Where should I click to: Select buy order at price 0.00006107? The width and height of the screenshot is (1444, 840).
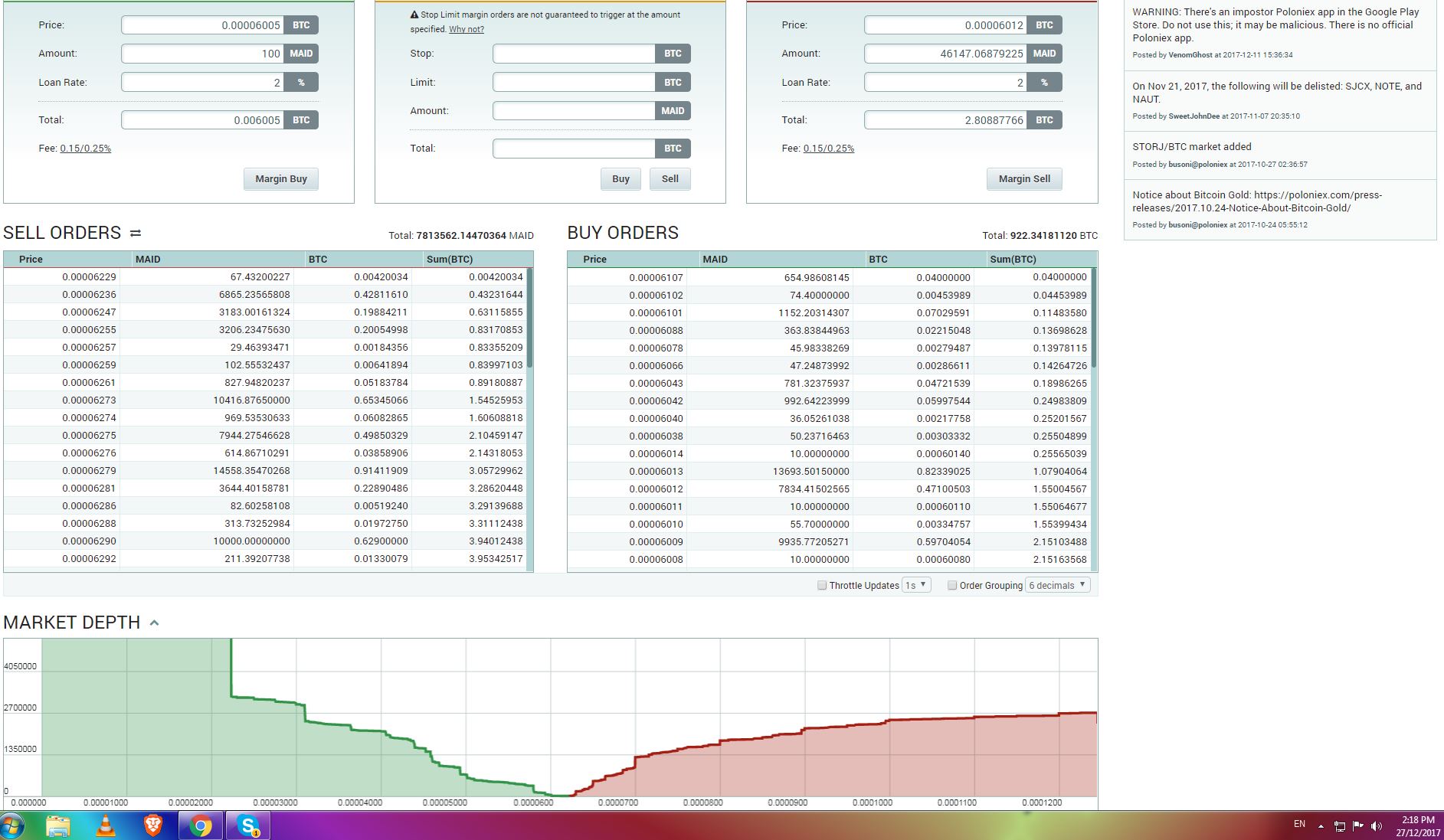point(829,278)
